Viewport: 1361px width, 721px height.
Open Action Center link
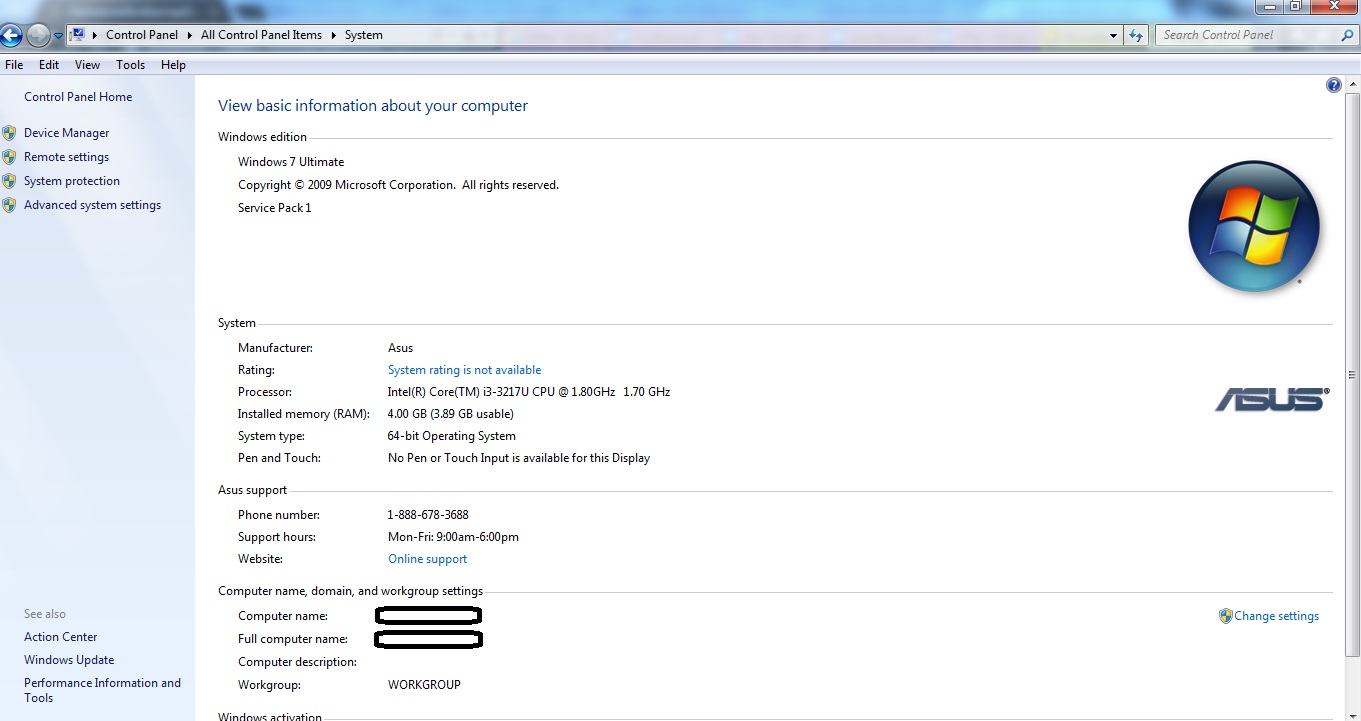[x=61, y=637]
